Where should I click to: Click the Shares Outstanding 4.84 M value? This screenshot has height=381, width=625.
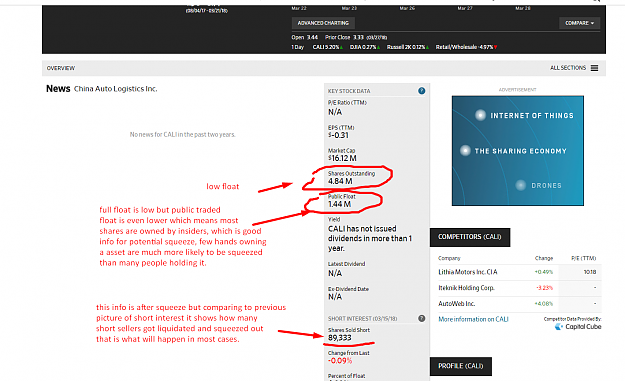[340, 181]
